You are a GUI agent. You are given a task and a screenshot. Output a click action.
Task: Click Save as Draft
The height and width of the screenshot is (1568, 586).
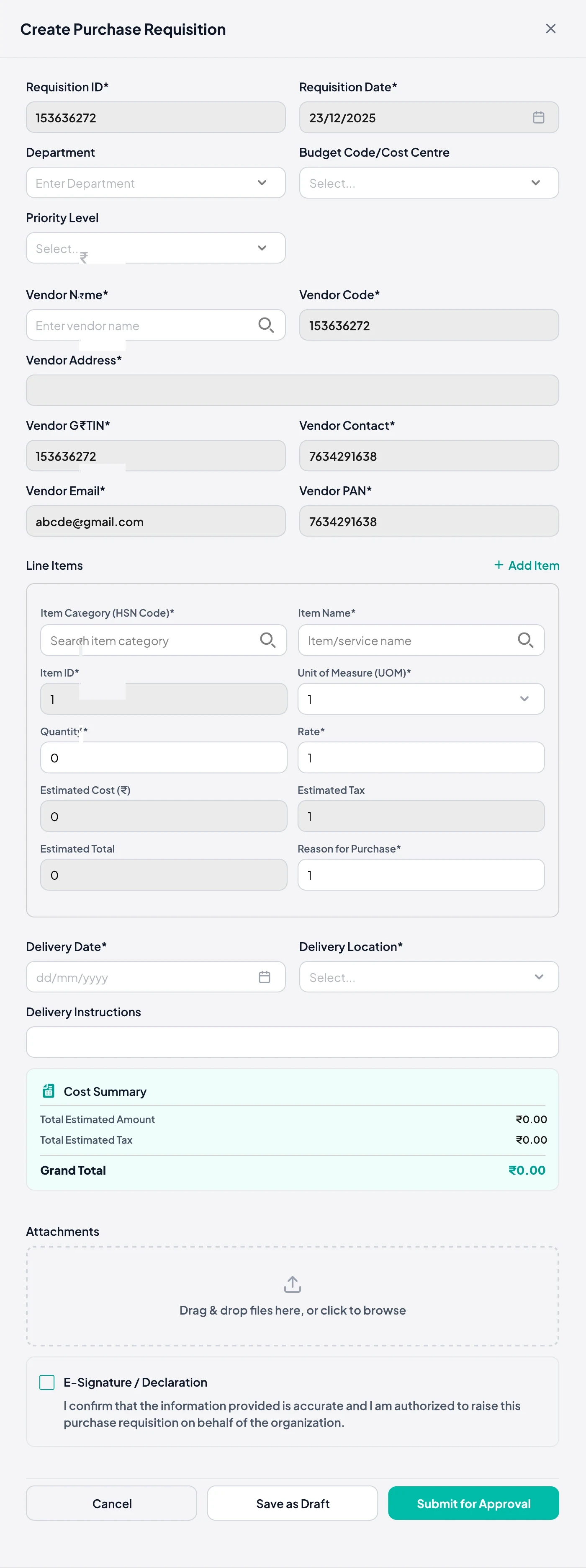[x=293, y=1503]
